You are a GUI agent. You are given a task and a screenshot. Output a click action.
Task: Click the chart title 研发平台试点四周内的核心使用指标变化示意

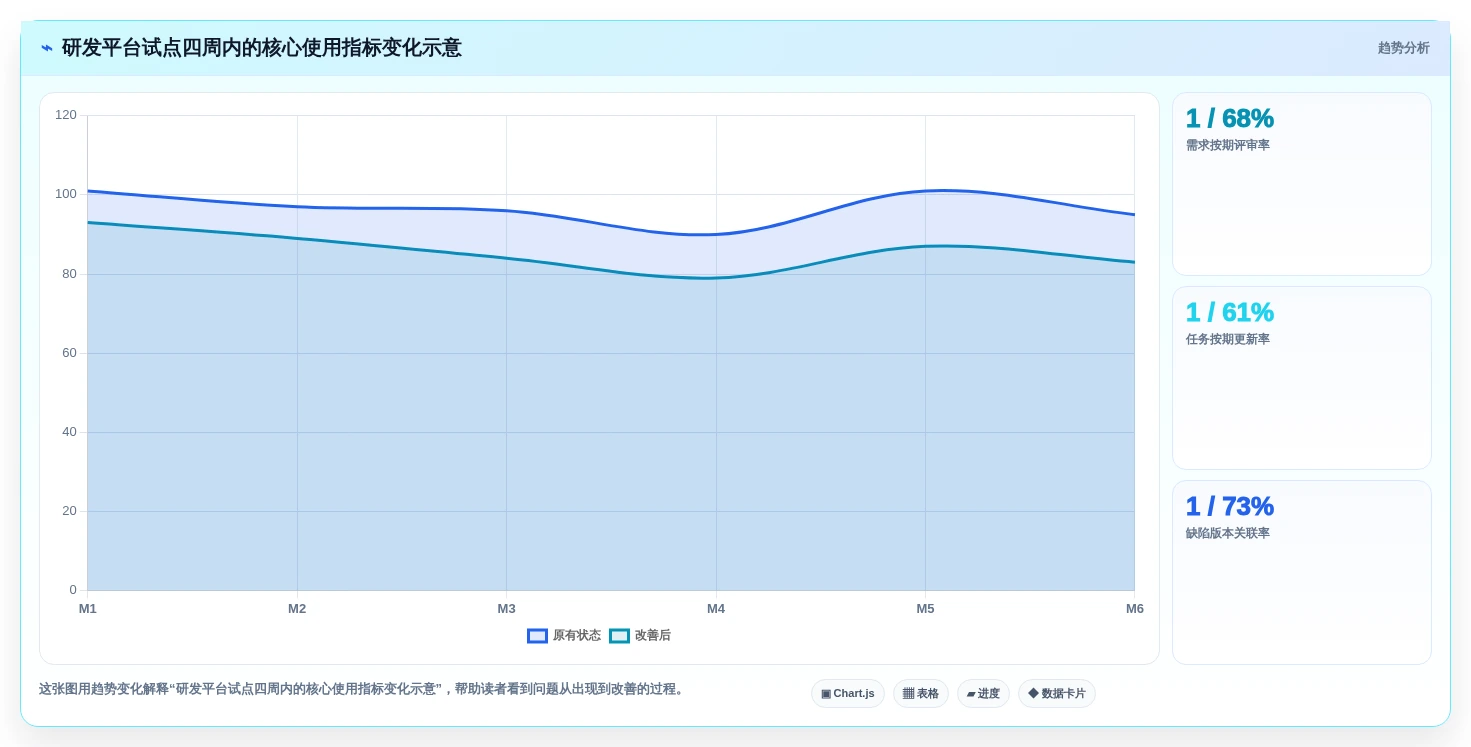coord(262,48)
